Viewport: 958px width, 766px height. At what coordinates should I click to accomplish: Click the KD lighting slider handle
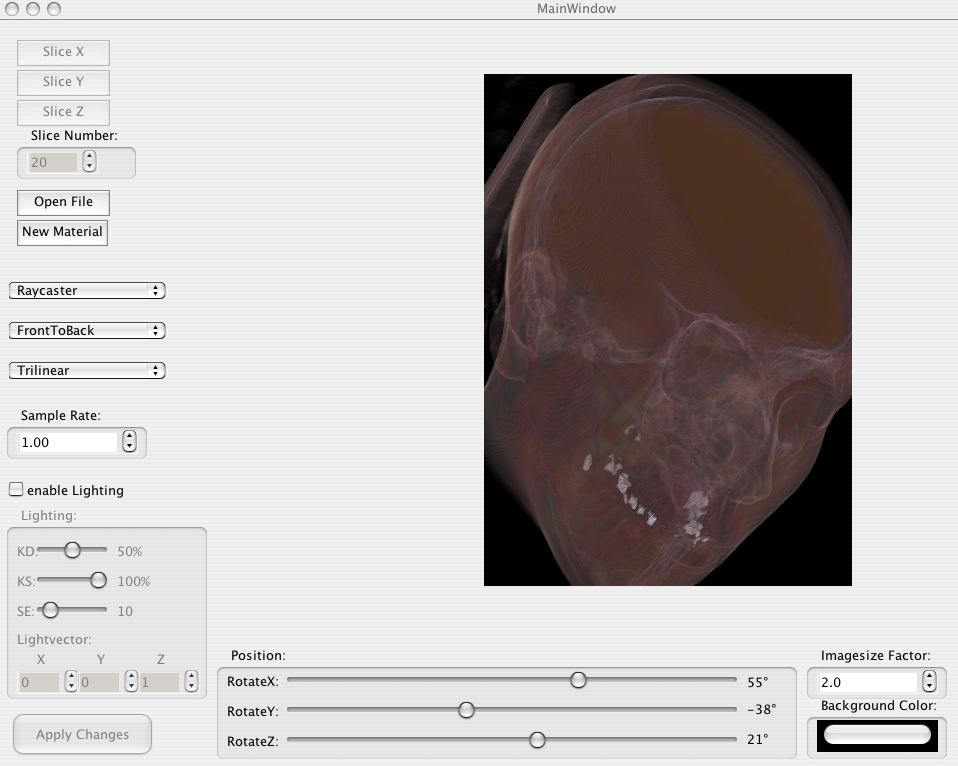[x=72, y=550]
